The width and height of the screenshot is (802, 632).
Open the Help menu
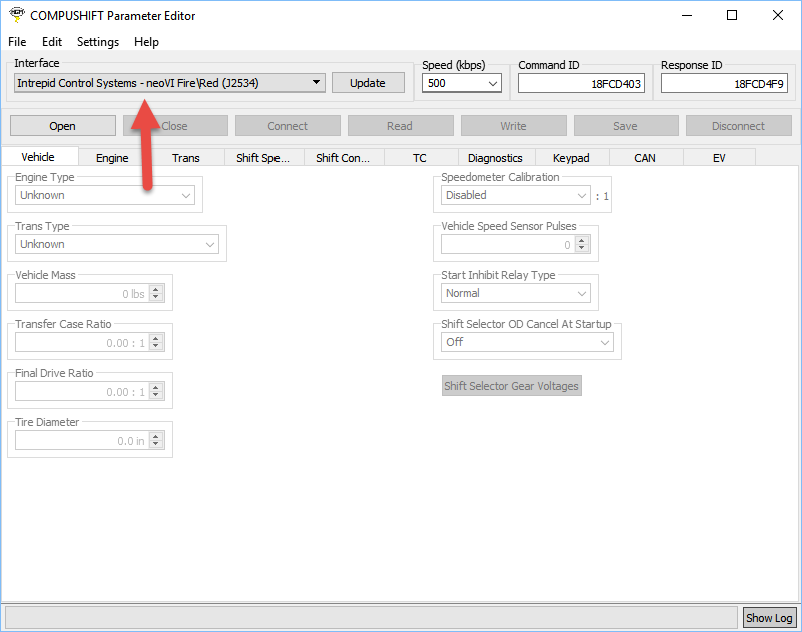(146, 42)
